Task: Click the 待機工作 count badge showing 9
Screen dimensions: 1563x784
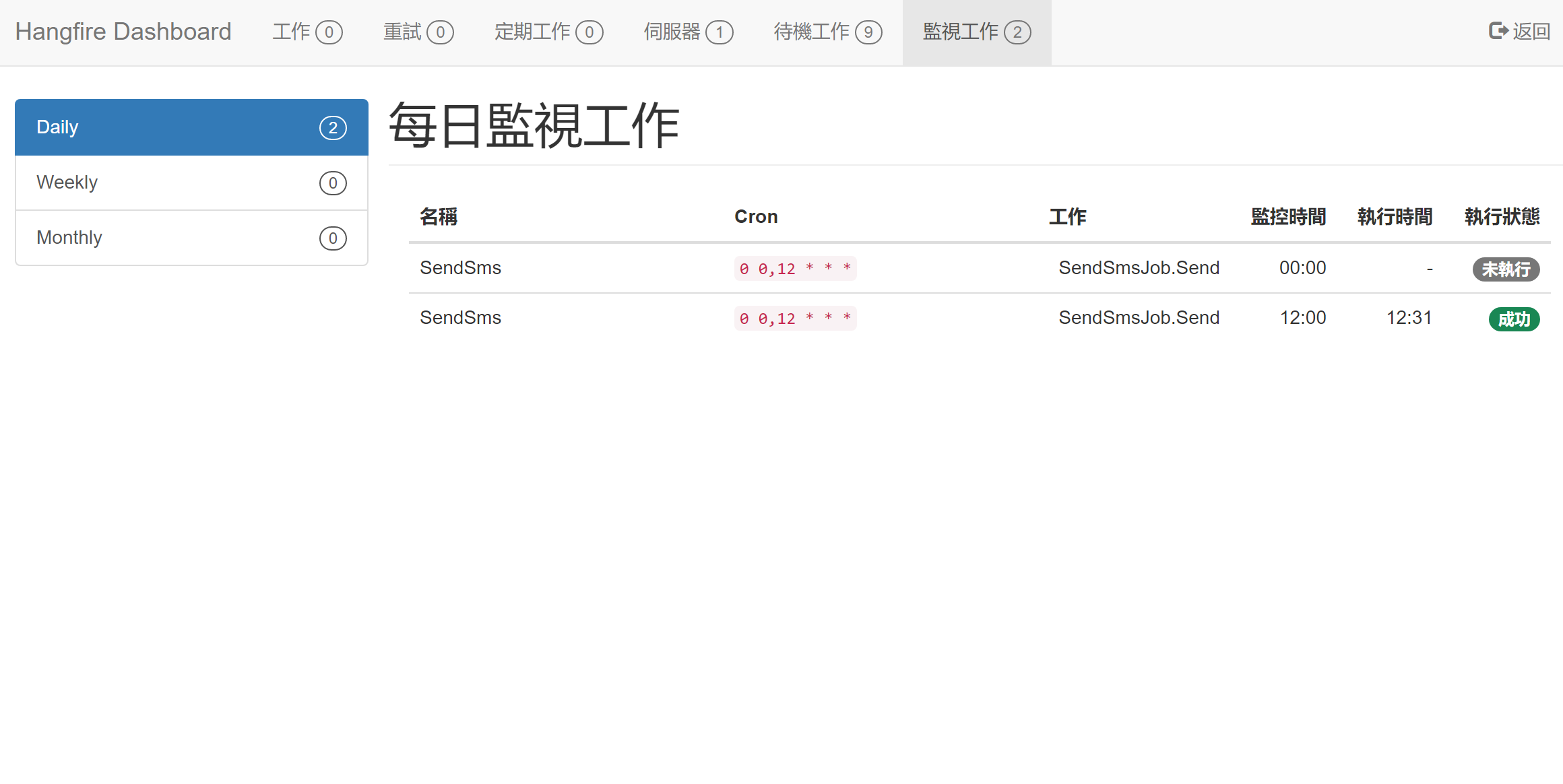Action: [868, 32]
